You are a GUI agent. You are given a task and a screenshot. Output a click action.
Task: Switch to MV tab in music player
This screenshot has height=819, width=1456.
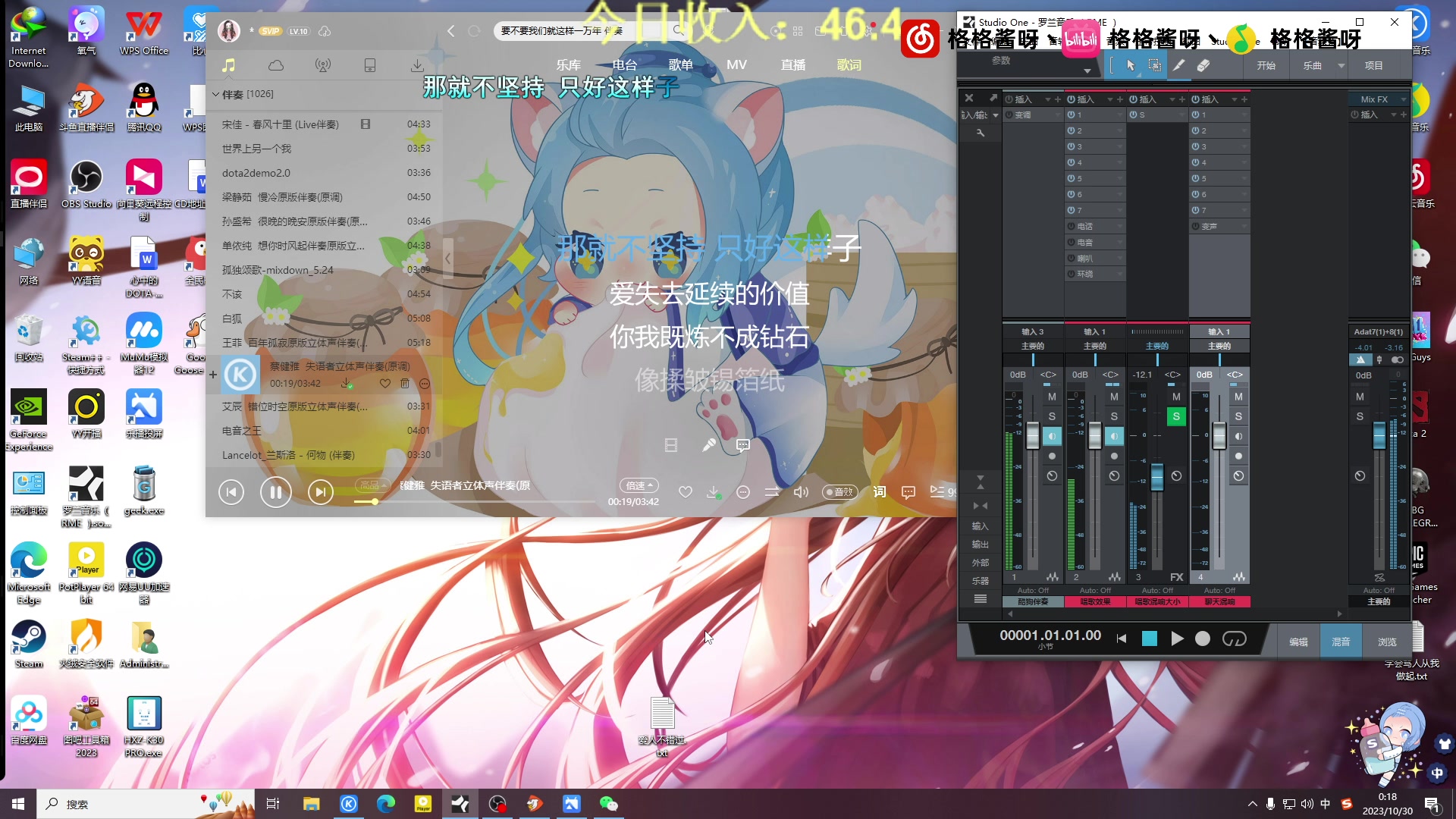click(736, 65)
